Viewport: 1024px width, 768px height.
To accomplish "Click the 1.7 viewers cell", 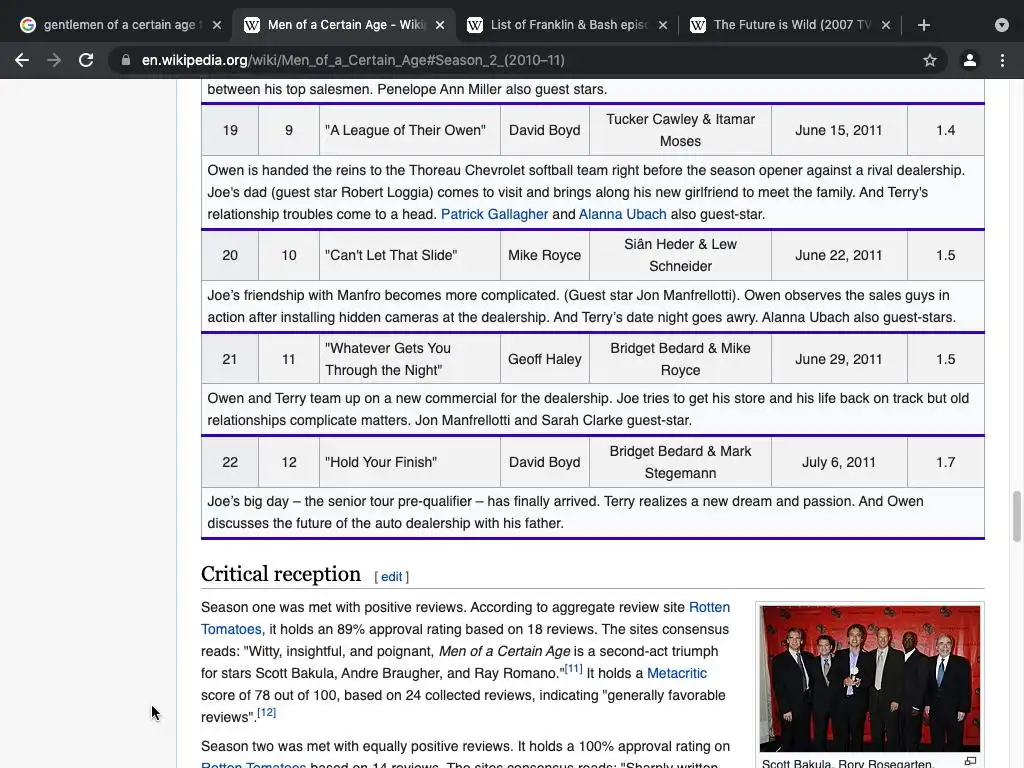I will tap(946, 462).
